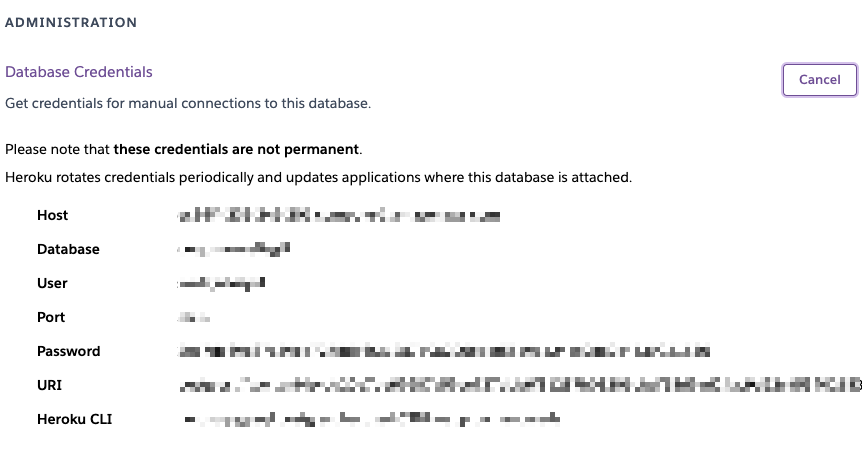The width and height of the screenshot is (867, 462).
Task: Select the blurred Database name value
Action: [234, 249]
